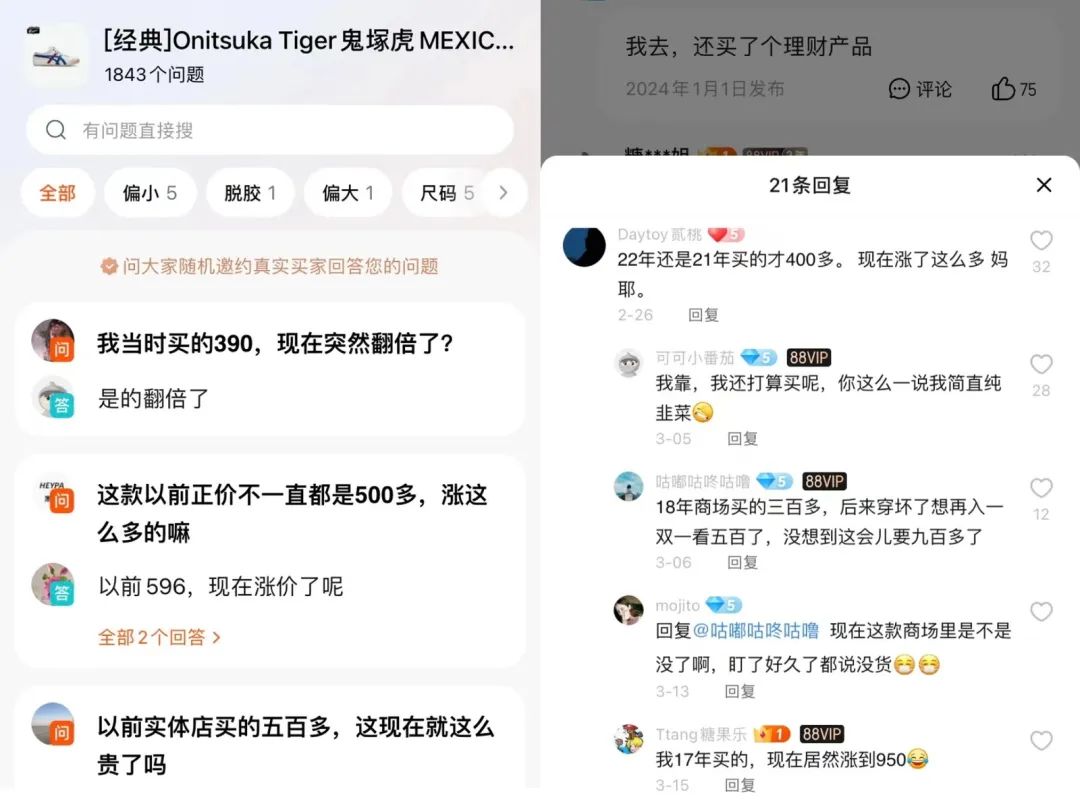Screen dimensions: 1080x810
Task: Tap the thumbs-up icon with 75
Action: click(1004, 89)
